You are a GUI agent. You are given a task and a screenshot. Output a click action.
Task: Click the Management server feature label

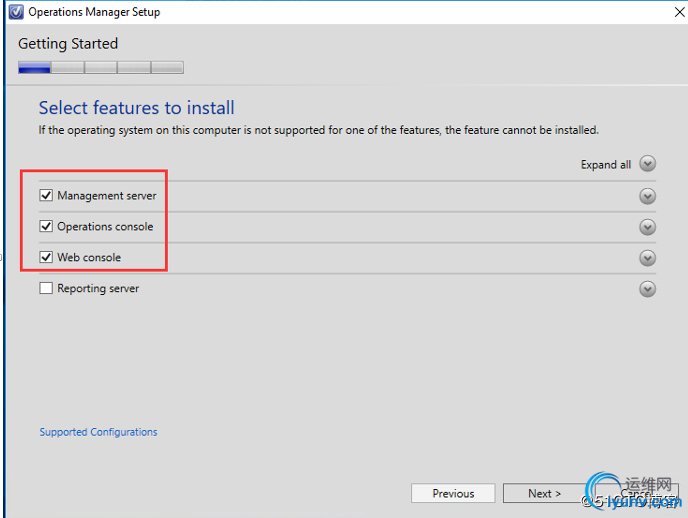pyautogui.click(x=106, y=196)
